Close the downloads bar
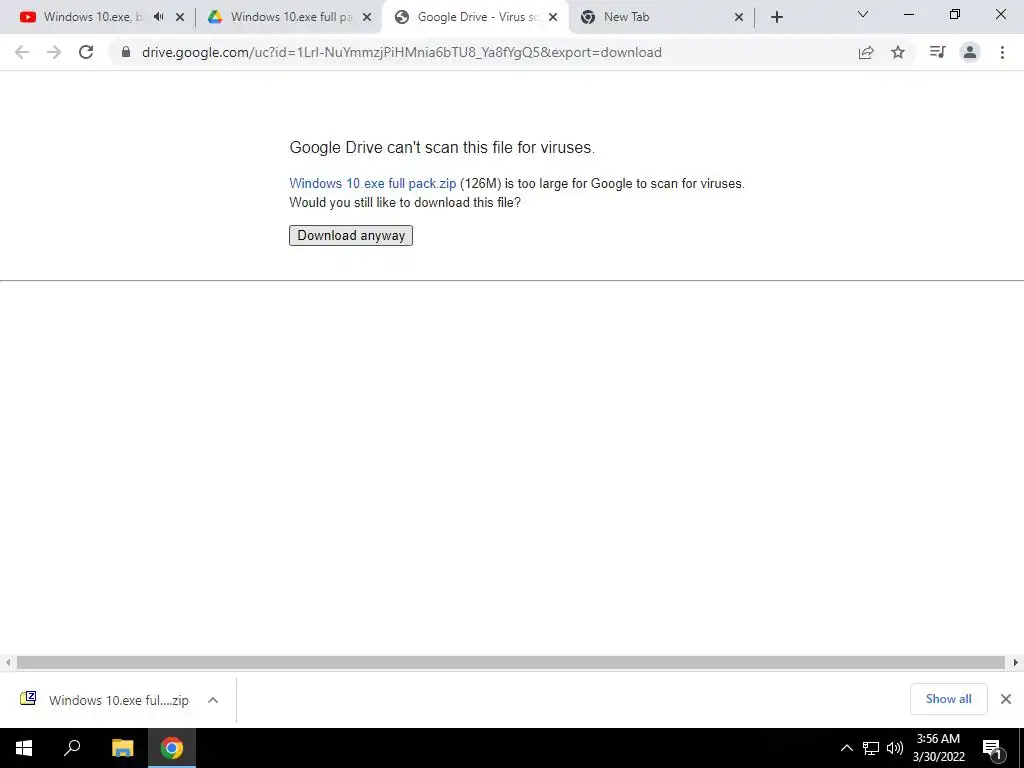This screenshot has height=768, width=1024. click(x=1006, y=699)
